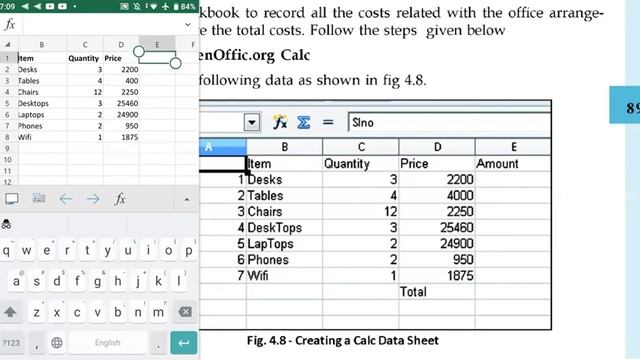Tap the muted bell icon in status bar
Screen dimensions: 640x360
coord(137,7)
